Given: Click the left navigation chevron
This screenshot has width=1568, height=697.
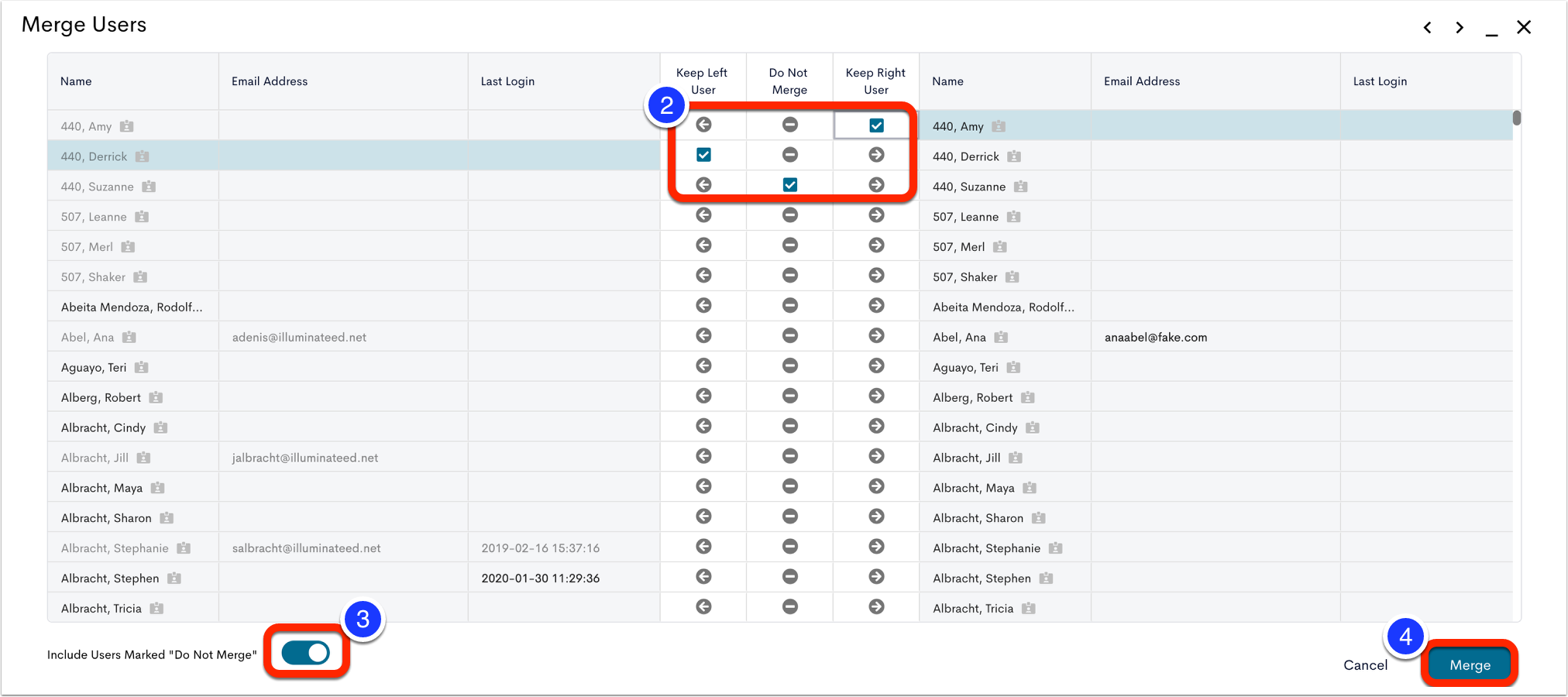Looking at the screenshot, I should (x=1428, y=27).
